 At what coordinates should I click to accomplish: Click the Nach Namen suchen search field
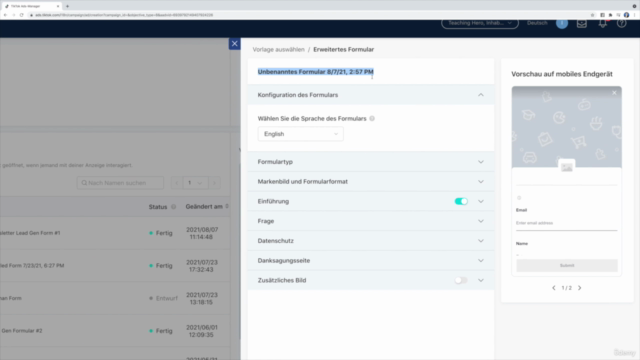click(120, 183)
